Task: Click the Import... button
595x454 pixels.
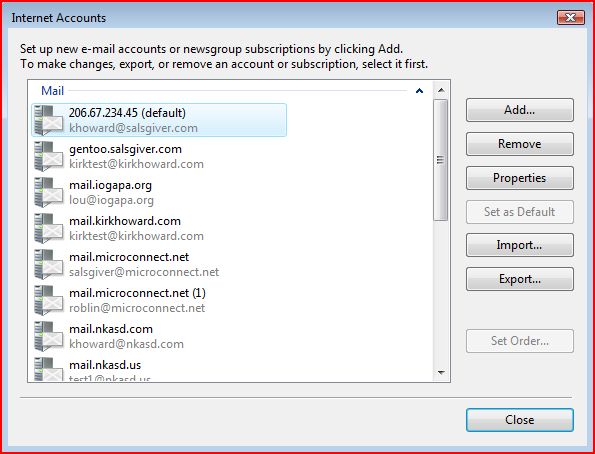Action: point(519,245)
